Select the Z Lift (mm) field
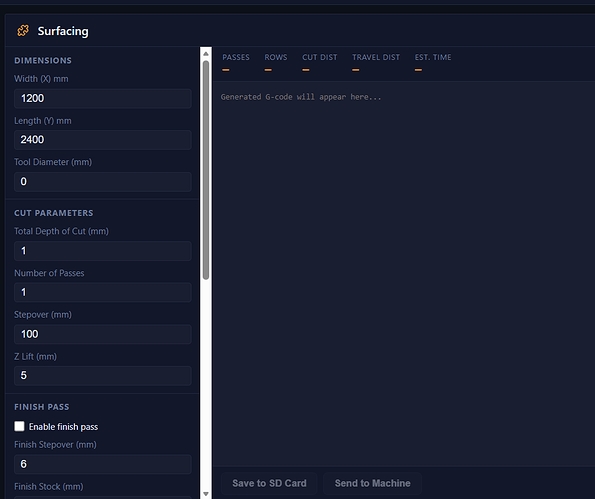Screen dimensions: 595x499 (103, 376)
